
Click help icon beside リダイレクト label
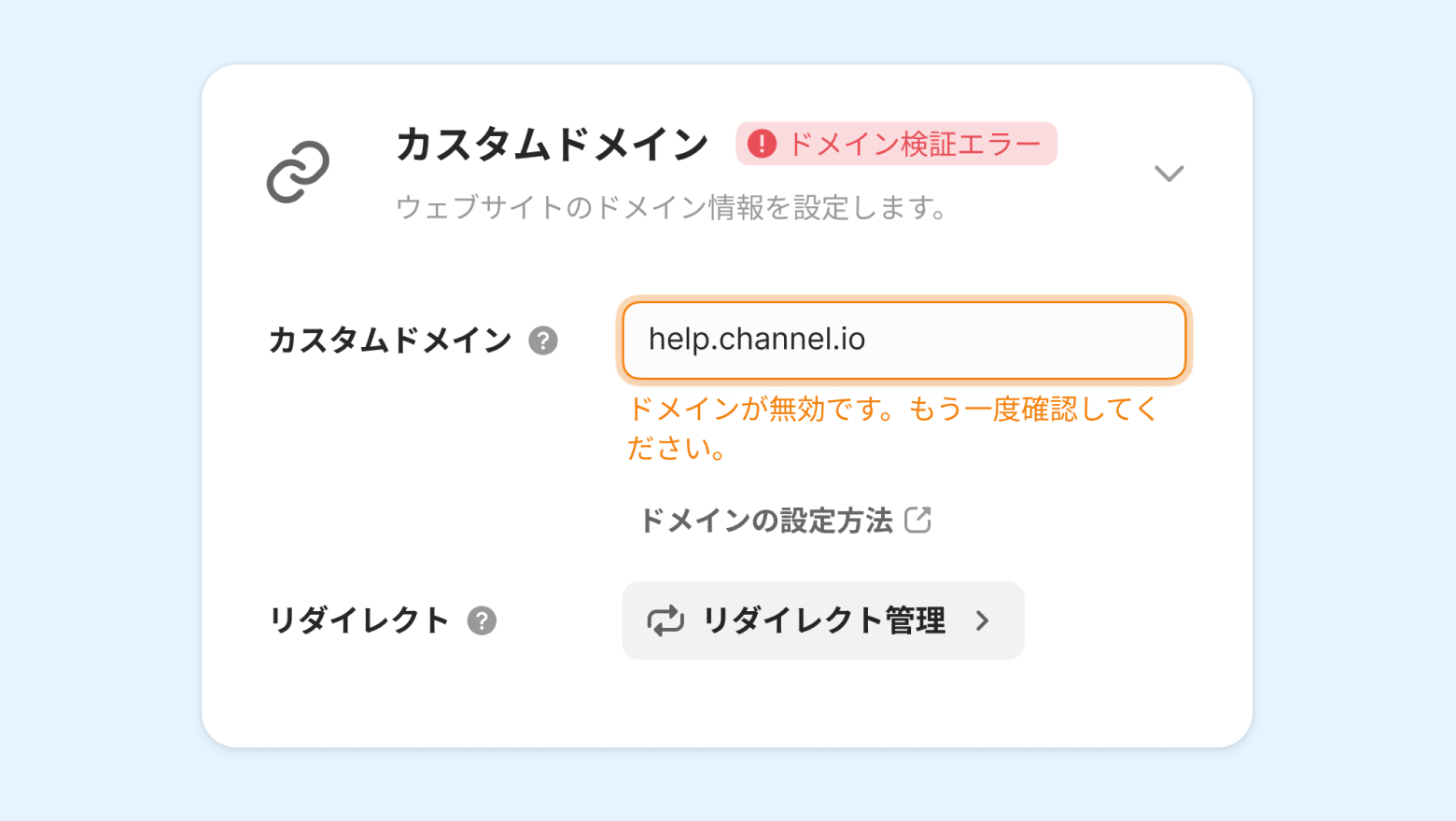(482, 620)
